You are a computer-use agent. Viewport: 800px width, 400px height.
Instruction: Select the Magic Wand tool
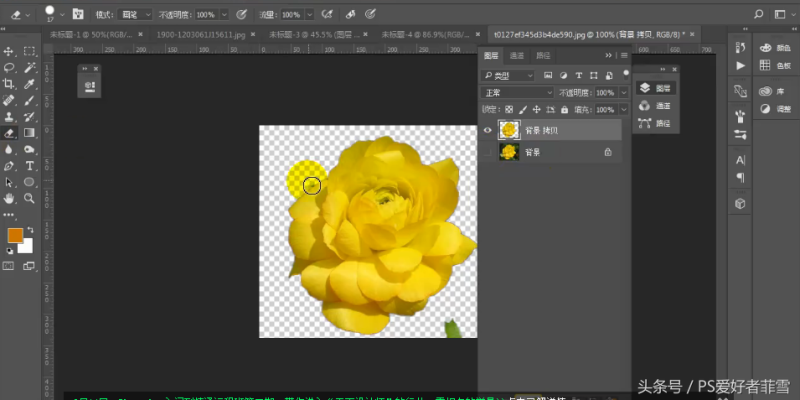coord(30,67)
